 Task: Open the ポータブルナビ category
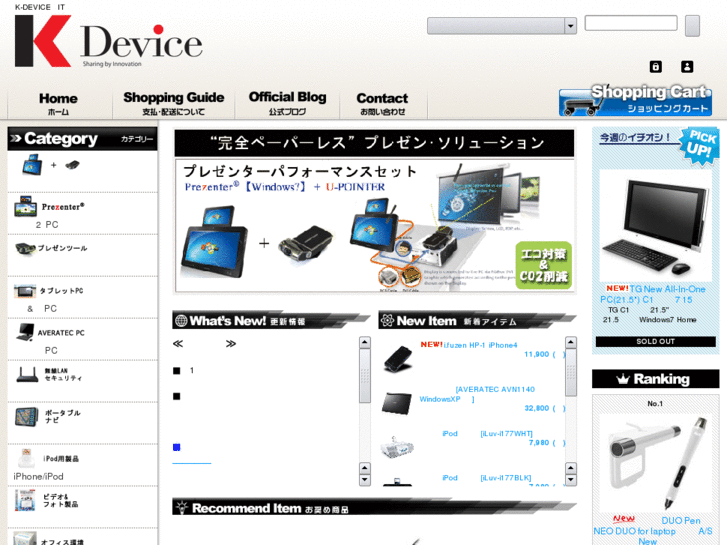pos(48,417)
